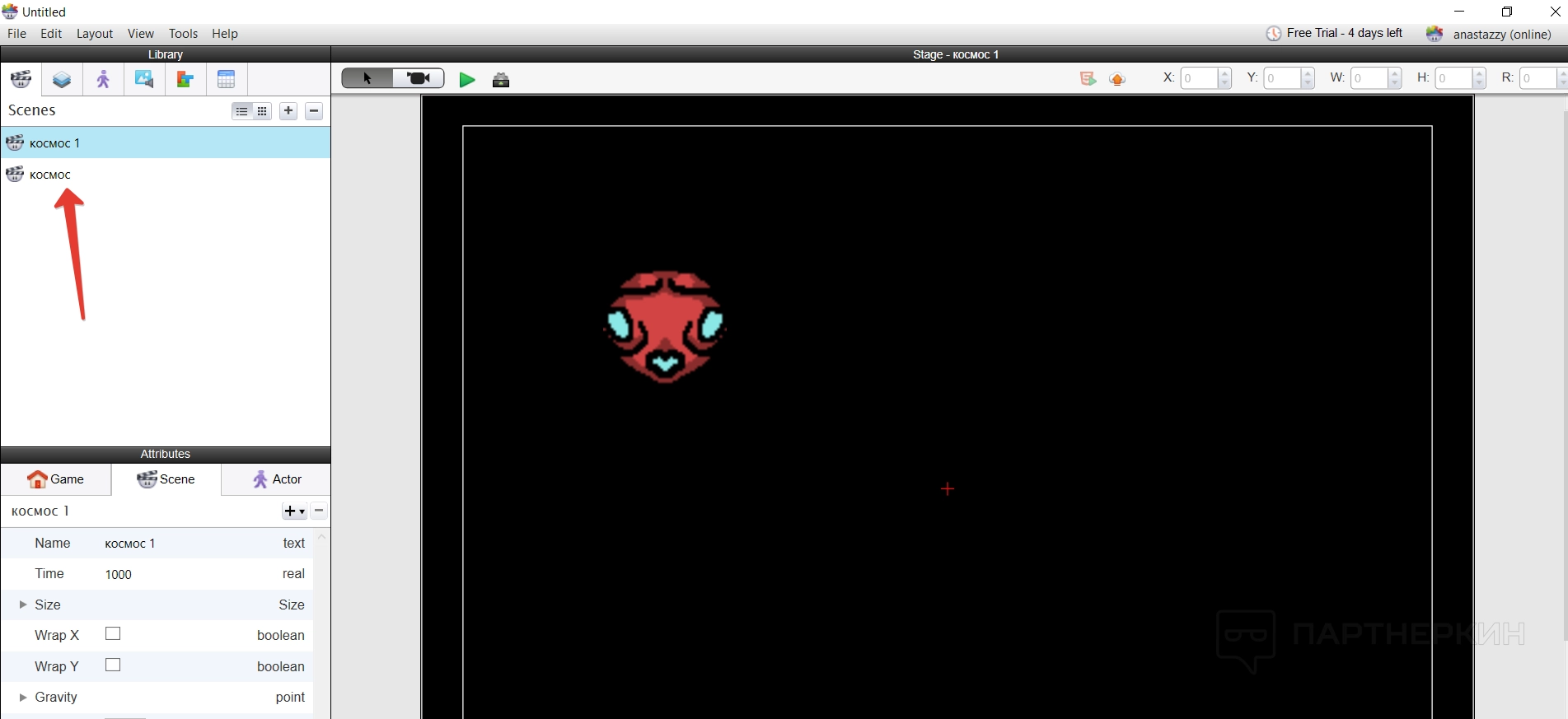Click the Free Trial clock icon
Viewport: 1568px width, 719px height.
click(x=1274, y=34)
